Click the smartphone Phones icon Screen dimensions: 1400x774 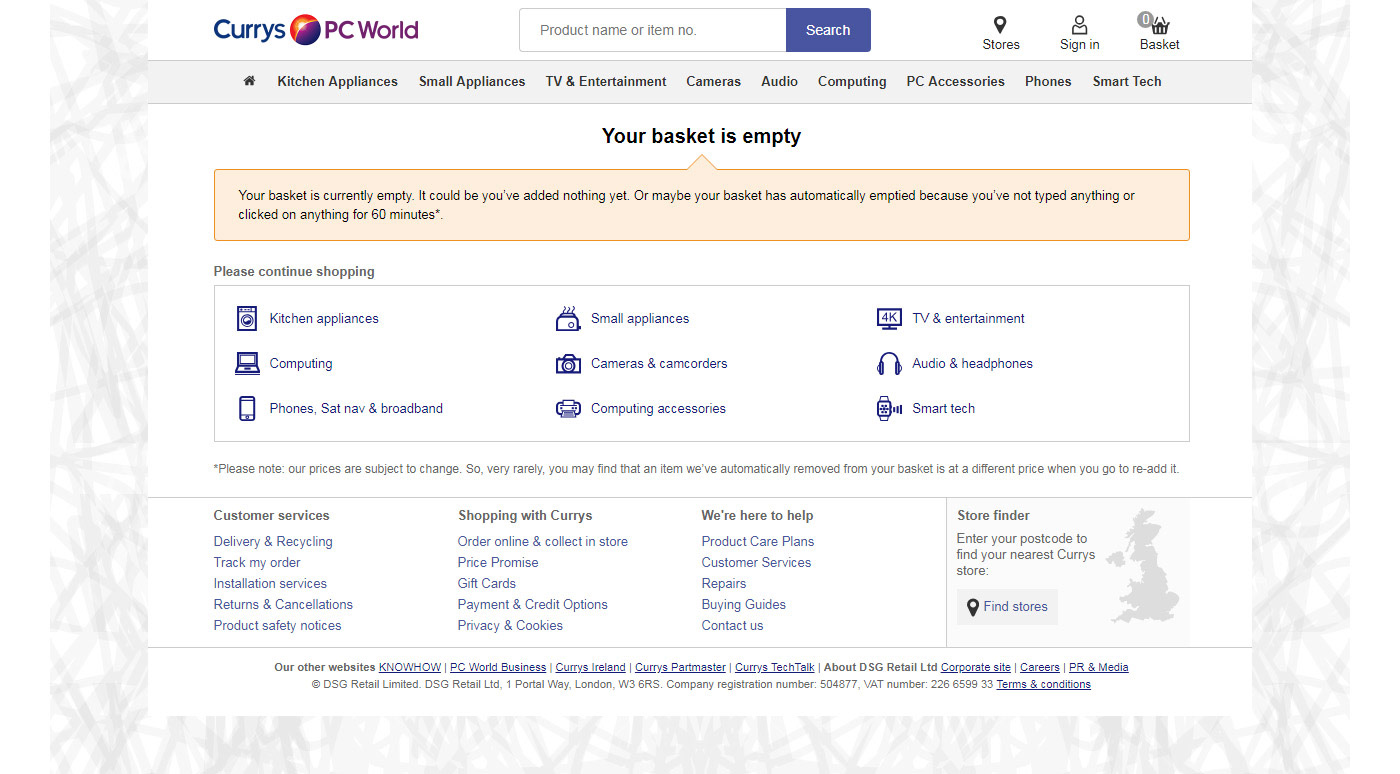coord(247,408)
